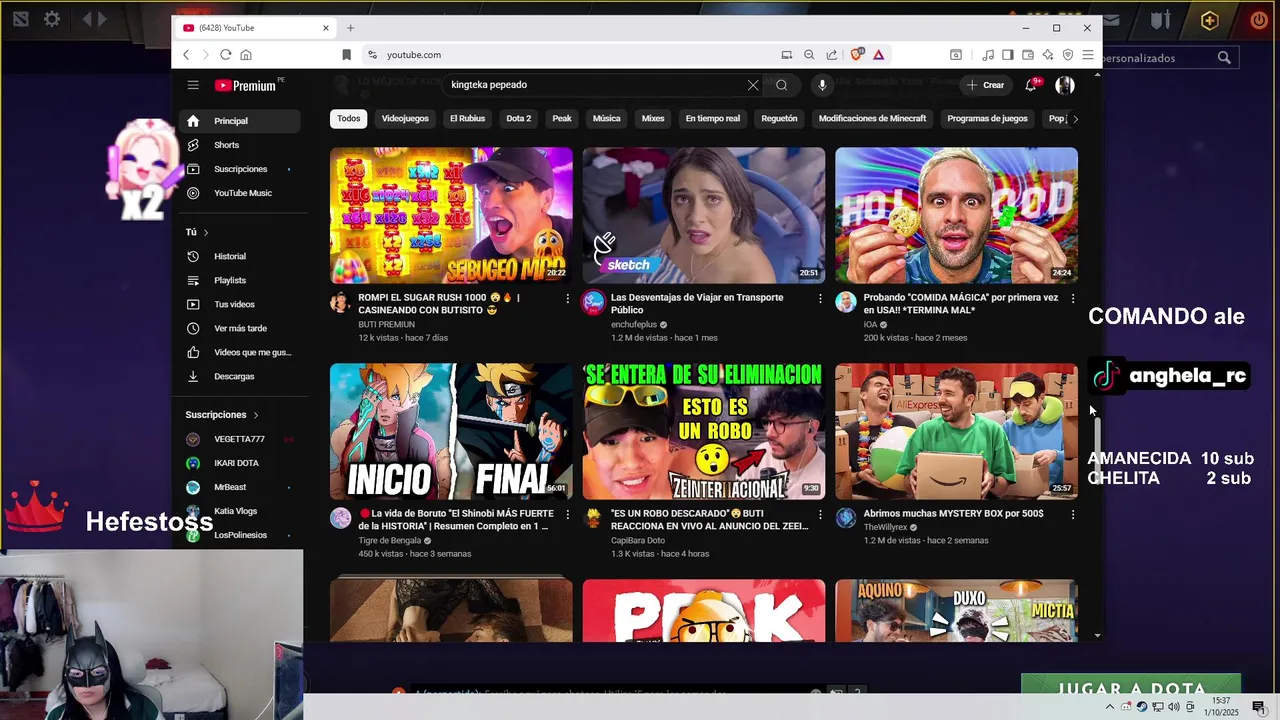Expand the Tú section chevron

[x=206, y=232]
